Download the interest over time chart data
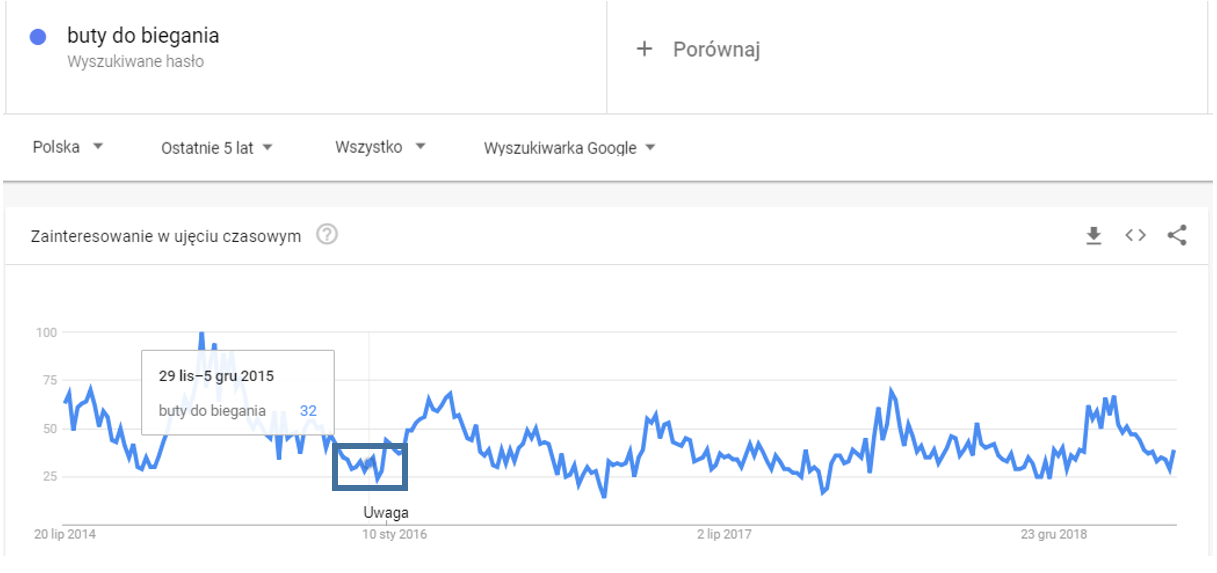The height and width of the screenshot is (573, 1217). 1094,236
